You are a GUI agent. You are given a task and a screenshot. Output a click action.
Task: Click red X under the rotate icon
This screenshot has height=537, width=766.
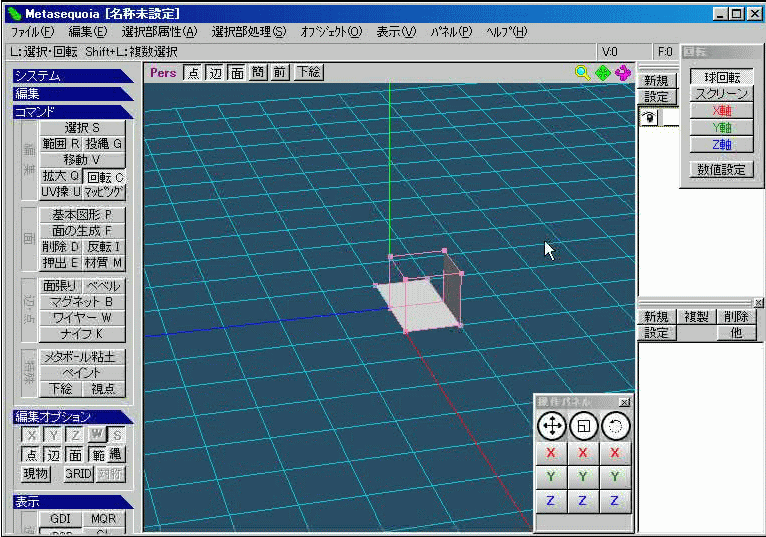(615, 453)
